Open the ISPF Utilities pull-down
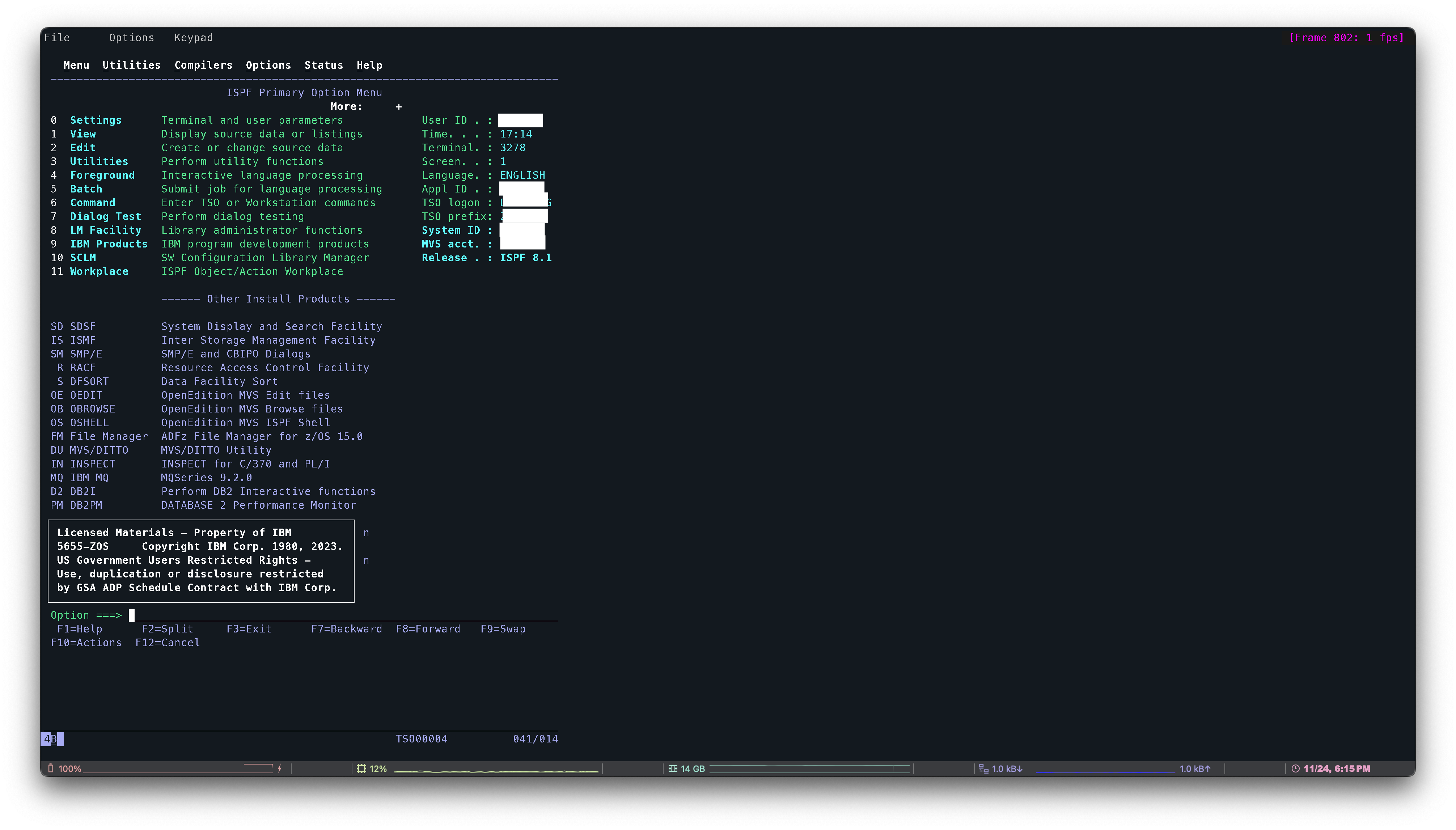The image size is (1456, 830). coord(131,65)
